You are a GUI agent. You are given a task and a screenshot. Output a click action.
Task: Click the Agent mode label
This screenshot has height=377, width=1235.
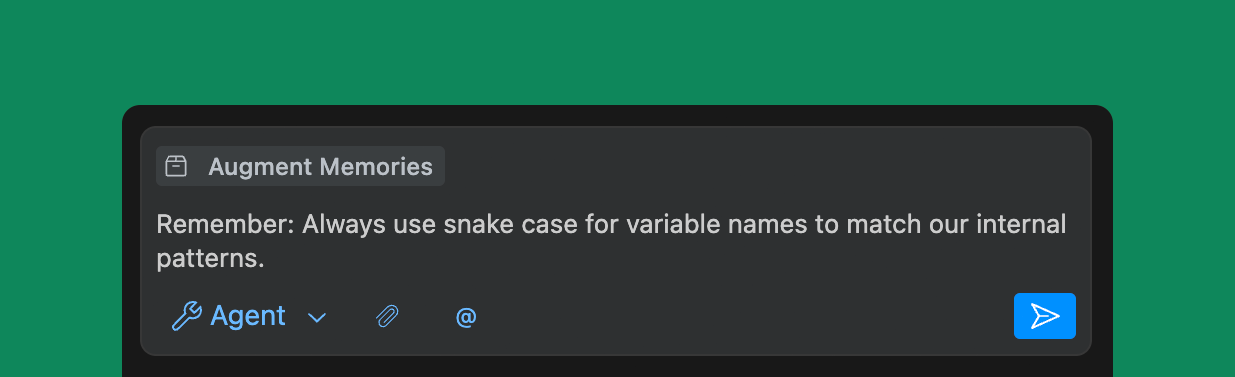pyautogui.click(x=248, y=316)
